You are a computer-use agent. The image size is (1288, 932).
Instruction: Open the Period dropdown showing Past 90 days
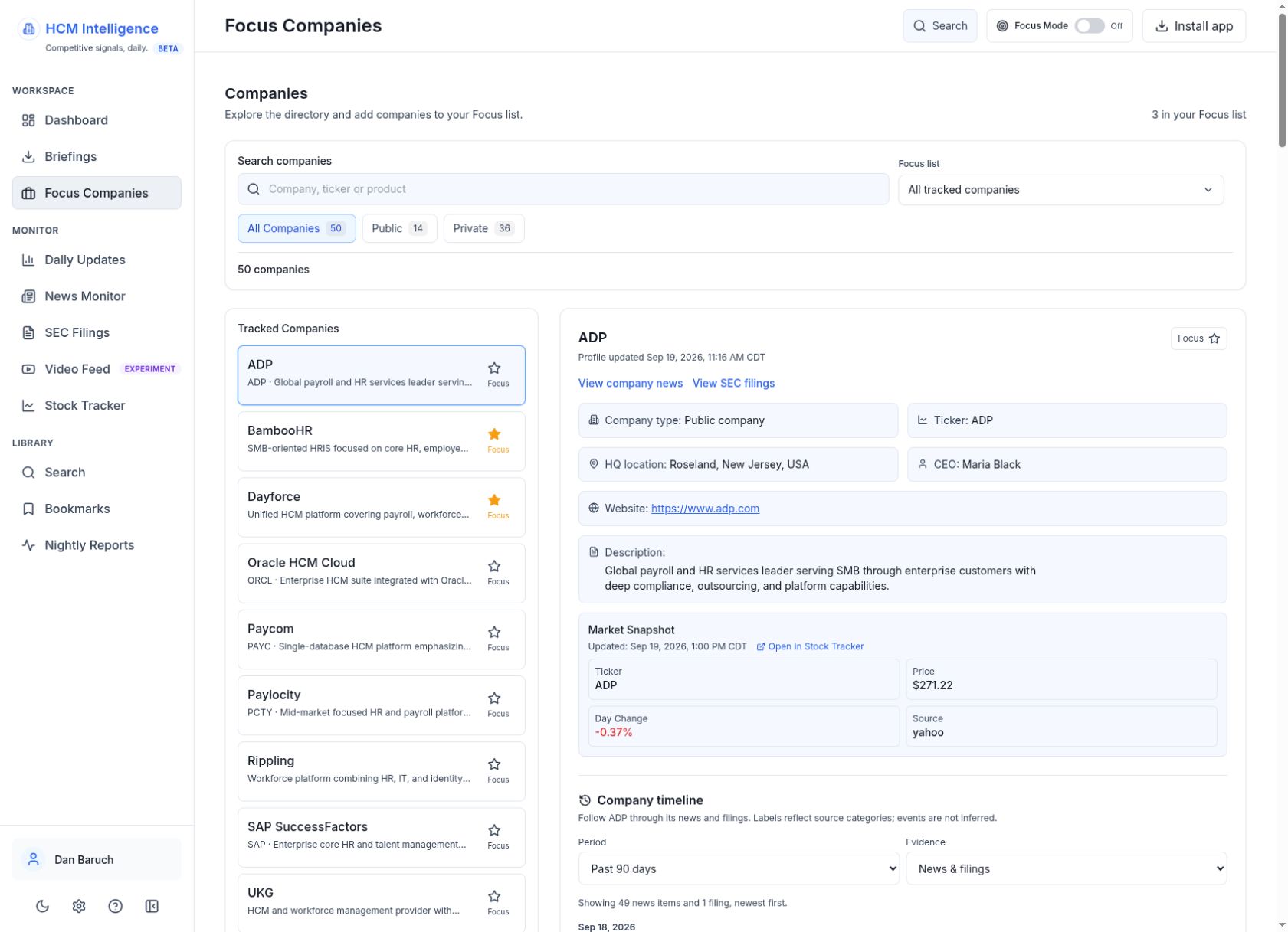point(739,868)
